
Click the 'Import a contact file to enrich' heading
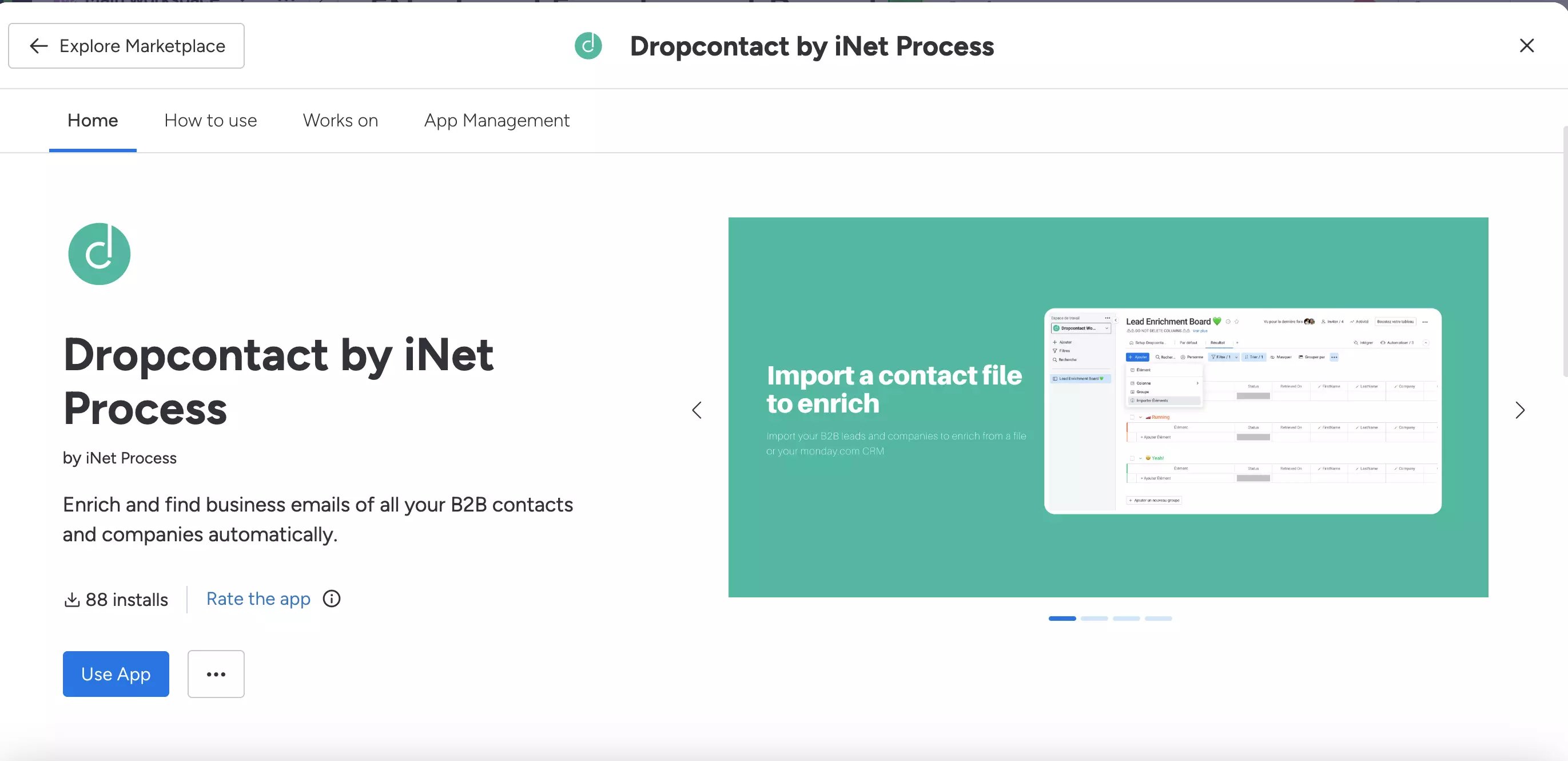[894, 389]
